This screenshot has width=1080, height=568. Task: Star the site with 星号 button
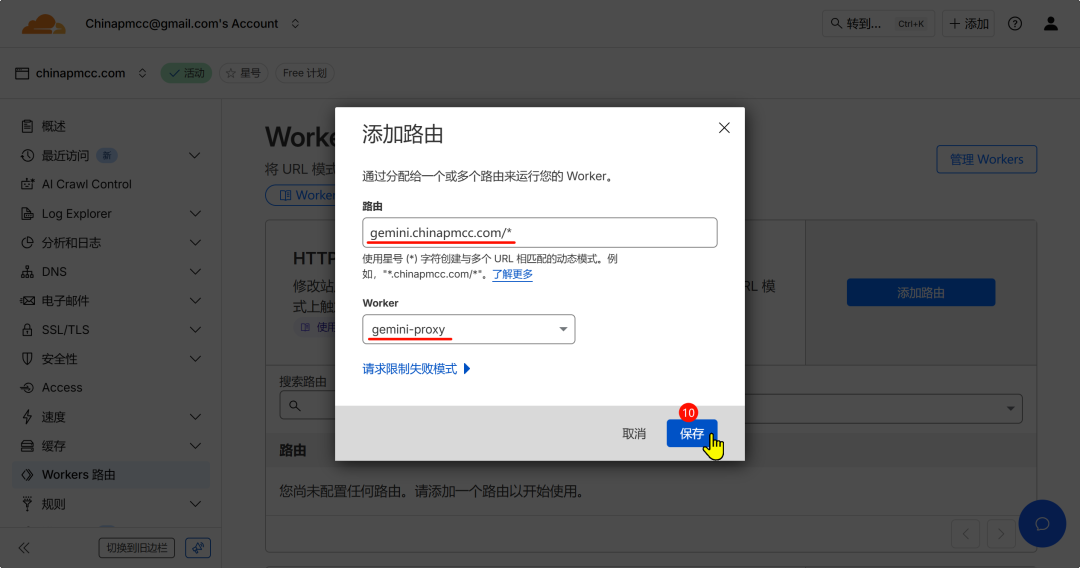click(x=243, y=73)
